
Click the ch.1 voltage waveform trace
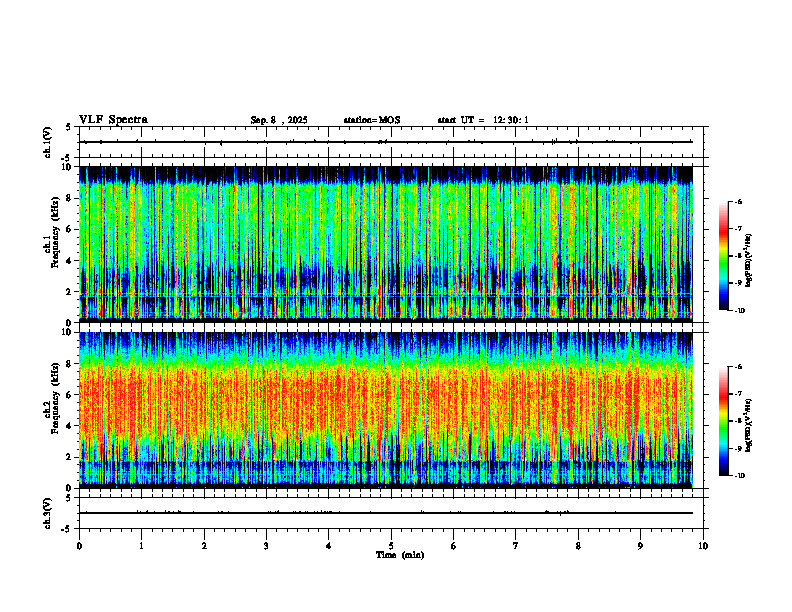pyautogui.click(x=386, y=142)
